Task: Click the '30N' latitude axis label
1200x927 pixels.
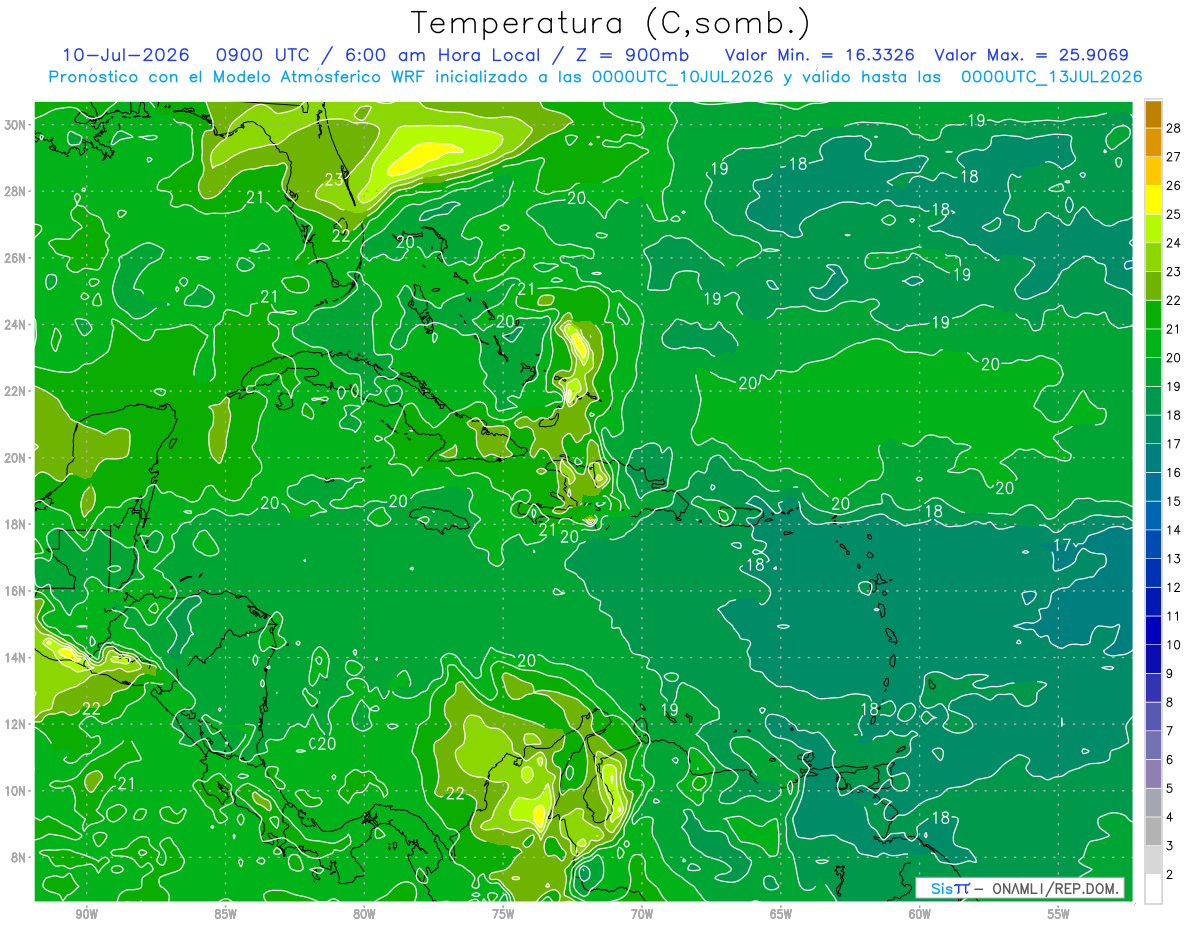Action: click(x=17, y=125)
